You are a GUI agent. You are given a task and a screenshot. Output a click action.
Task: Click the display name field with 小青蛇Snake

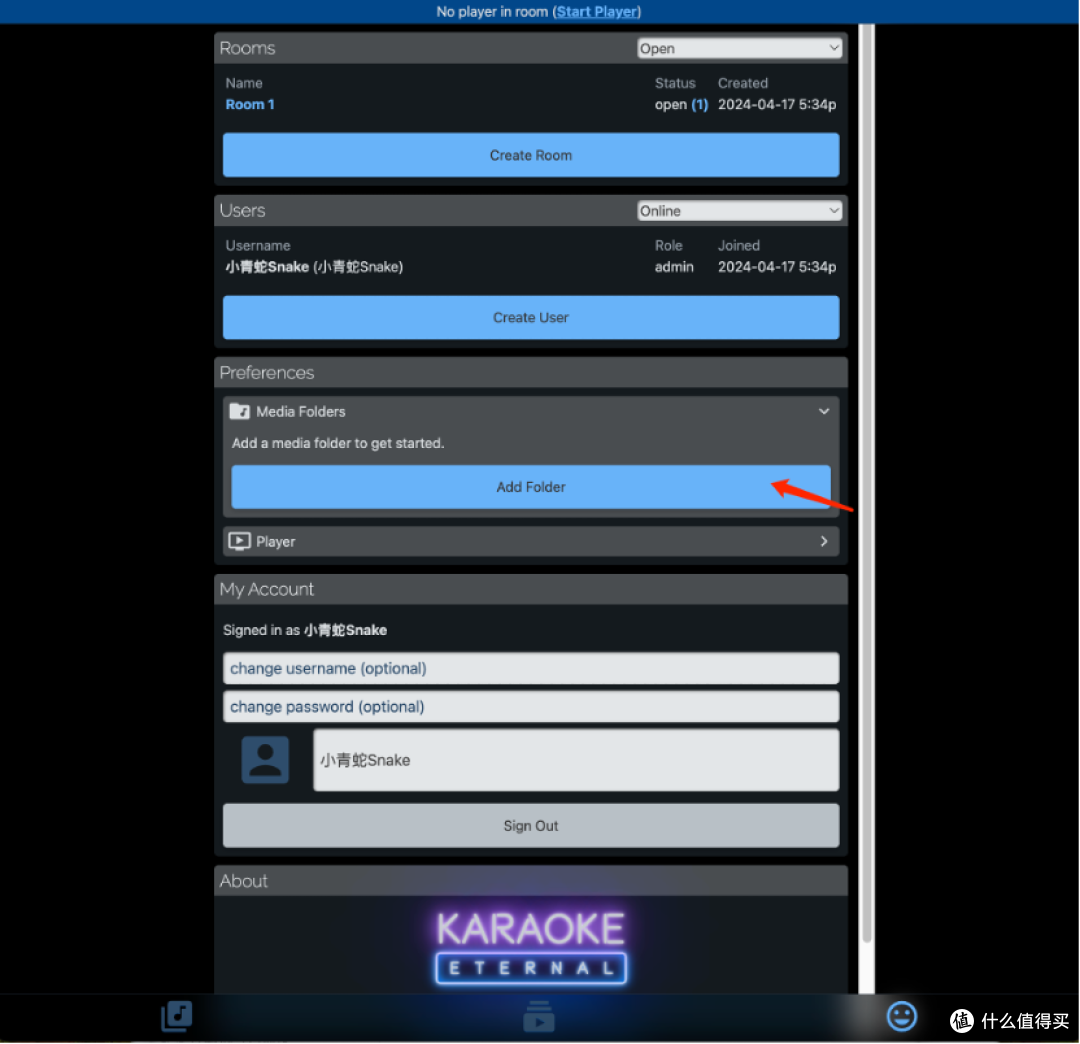pos(577,760)
